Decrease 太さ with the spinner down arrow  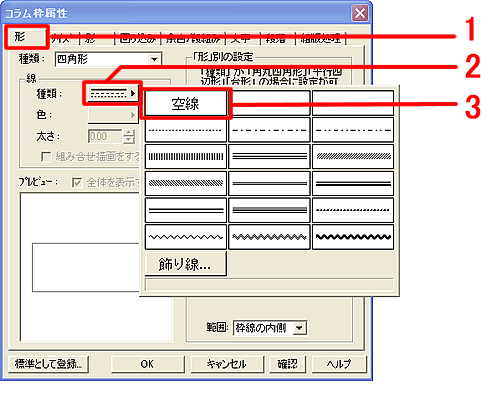click(129, 140)
